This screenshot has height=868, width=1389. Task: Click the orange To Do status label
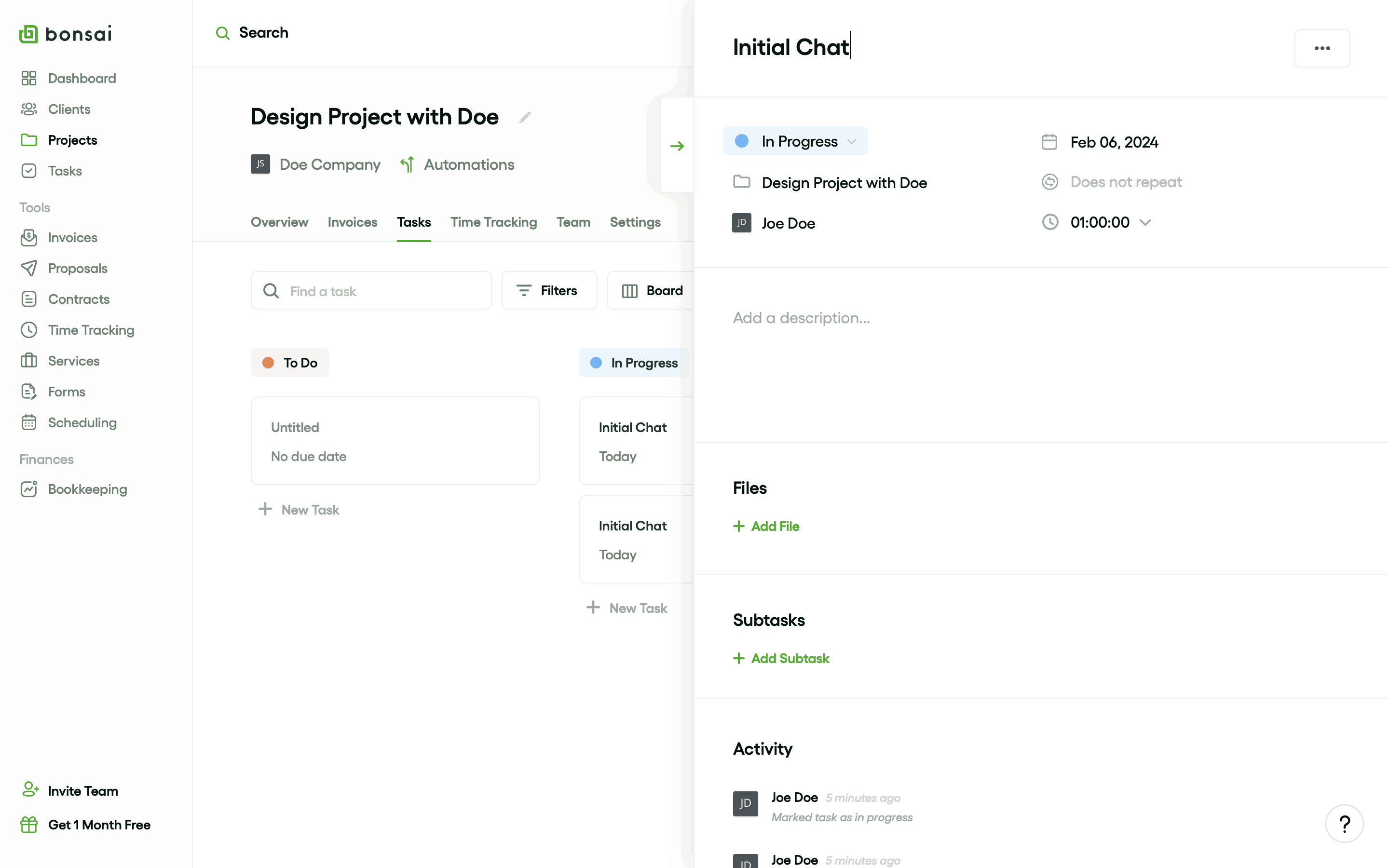(x=290, y=363)
